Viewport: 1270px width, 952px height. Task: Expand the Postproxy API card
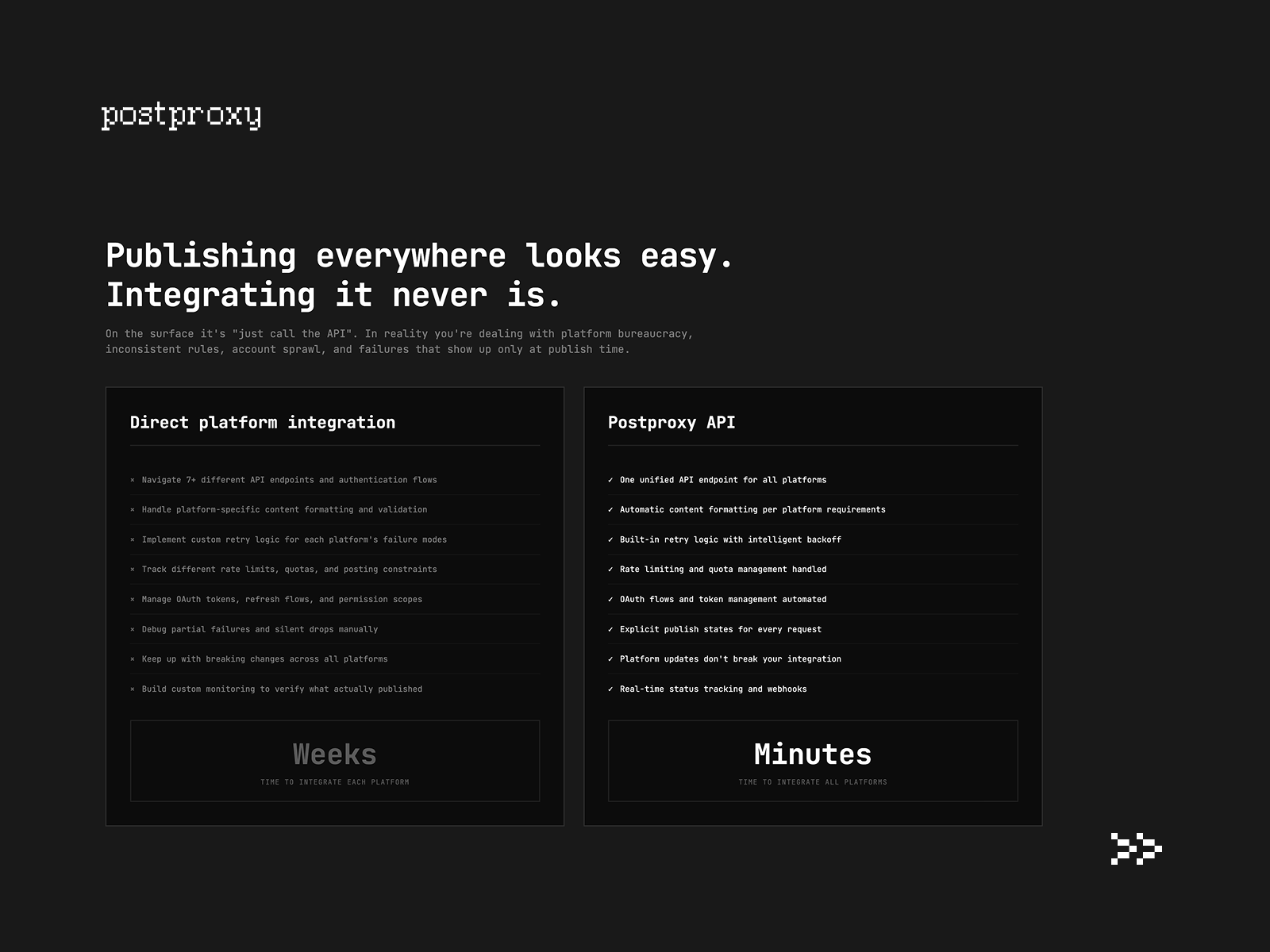coord(813,607)
